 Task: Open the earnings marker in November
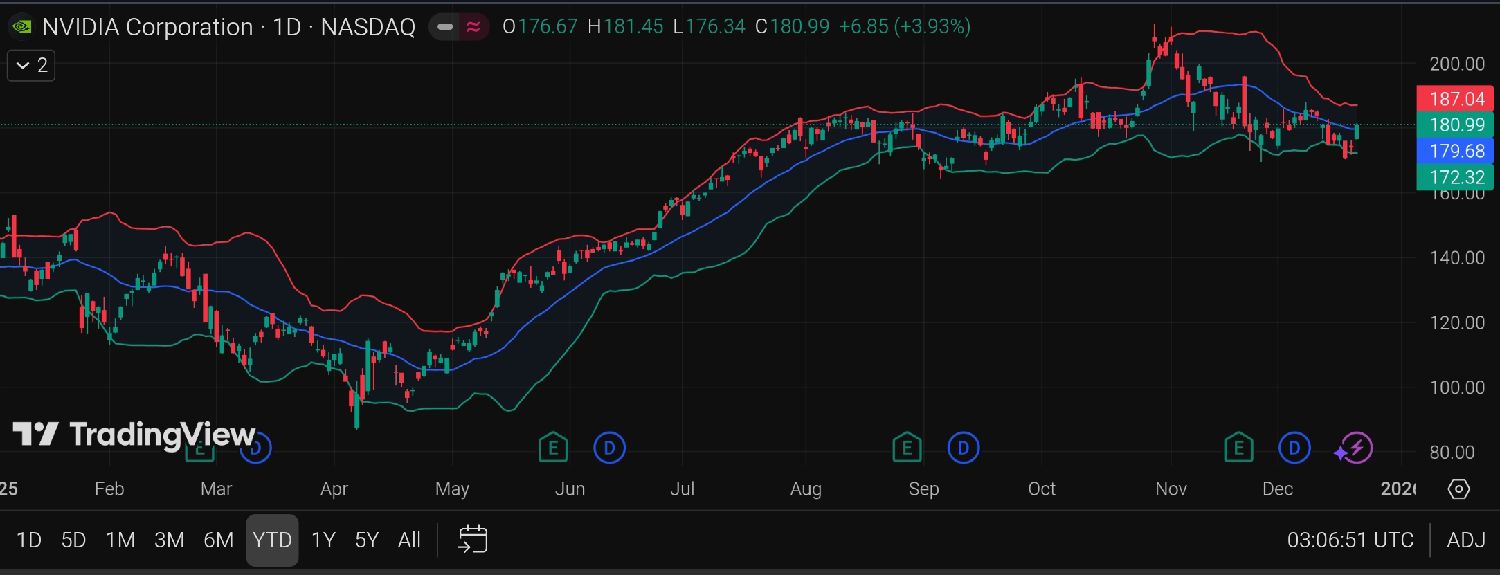pos(1239,448)
